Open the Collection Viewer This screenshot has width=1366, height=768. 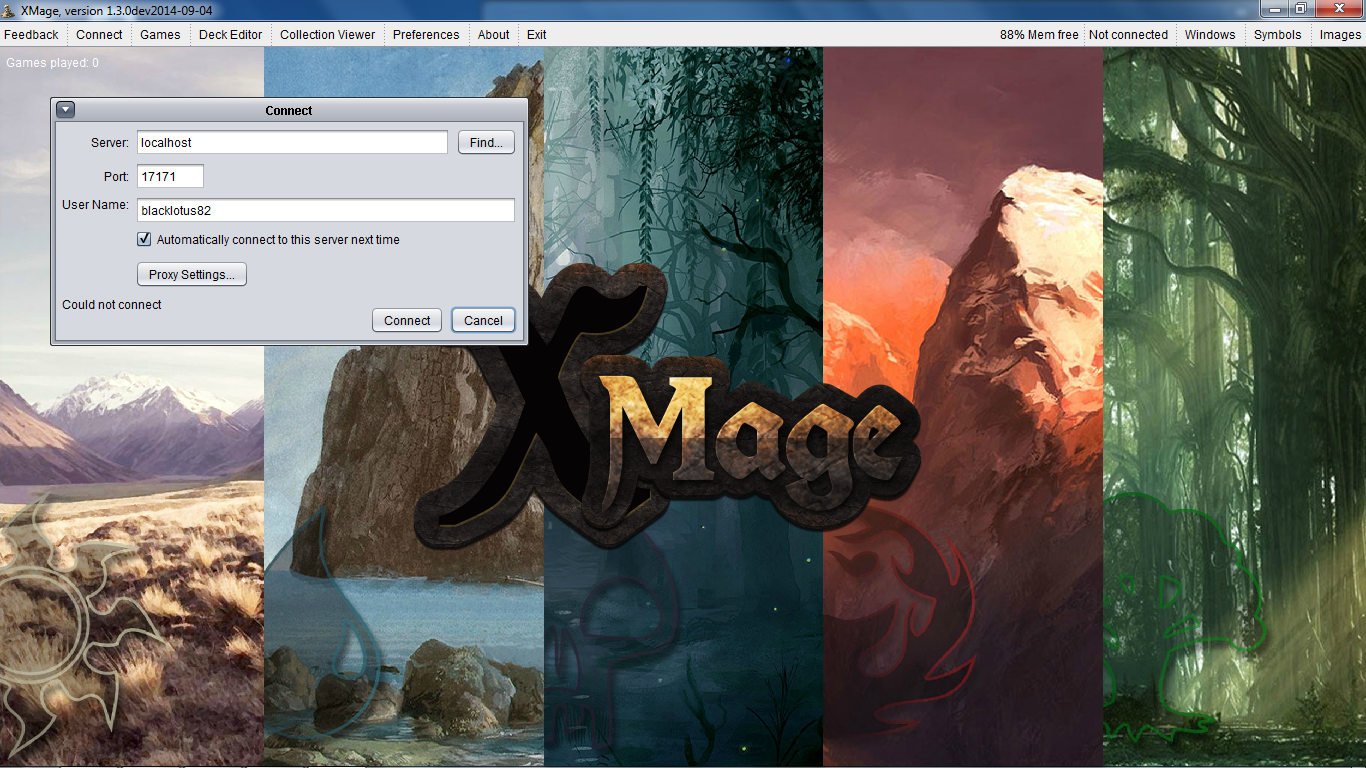pyautogui.click(x=327, y=34)
